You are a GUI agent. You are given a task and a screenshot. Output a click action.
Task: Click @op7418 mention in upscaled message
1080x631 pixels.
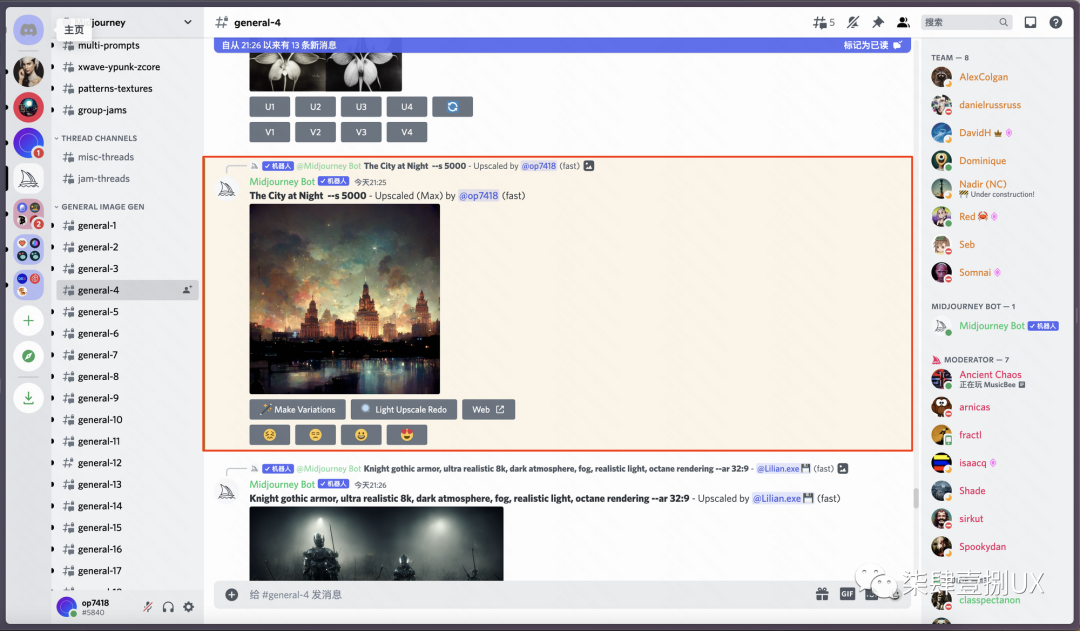pyautogui.click(x=479, y=196)
